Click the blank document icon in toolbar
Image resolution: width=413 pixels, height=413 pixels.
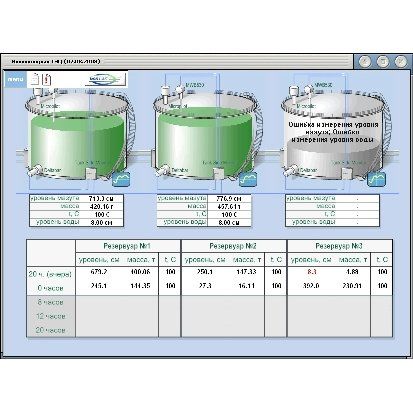35,79
